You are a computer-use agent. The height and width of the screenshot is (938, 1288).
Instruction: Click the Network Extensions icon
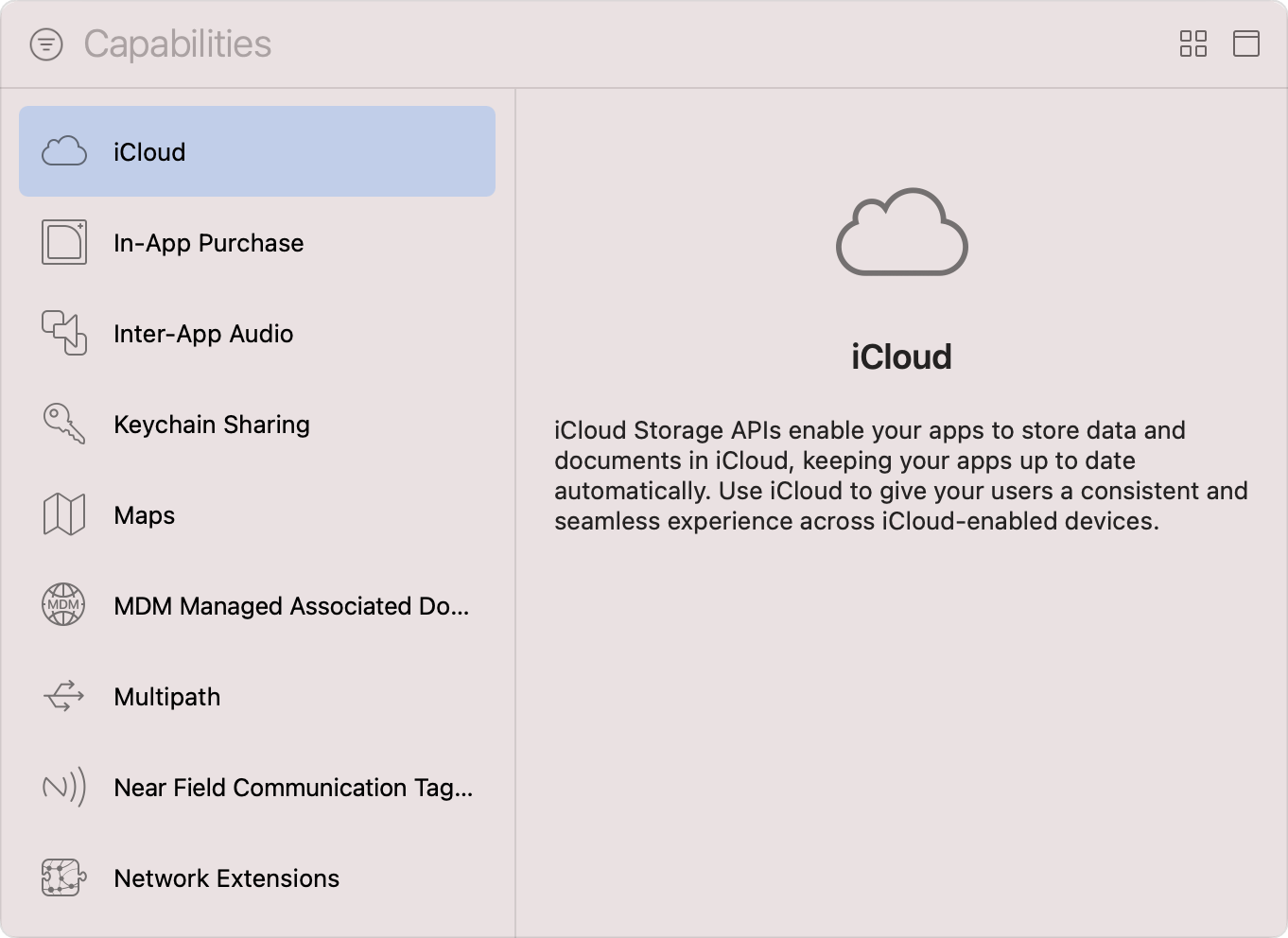pyautogui.click(x=62, y=877)
